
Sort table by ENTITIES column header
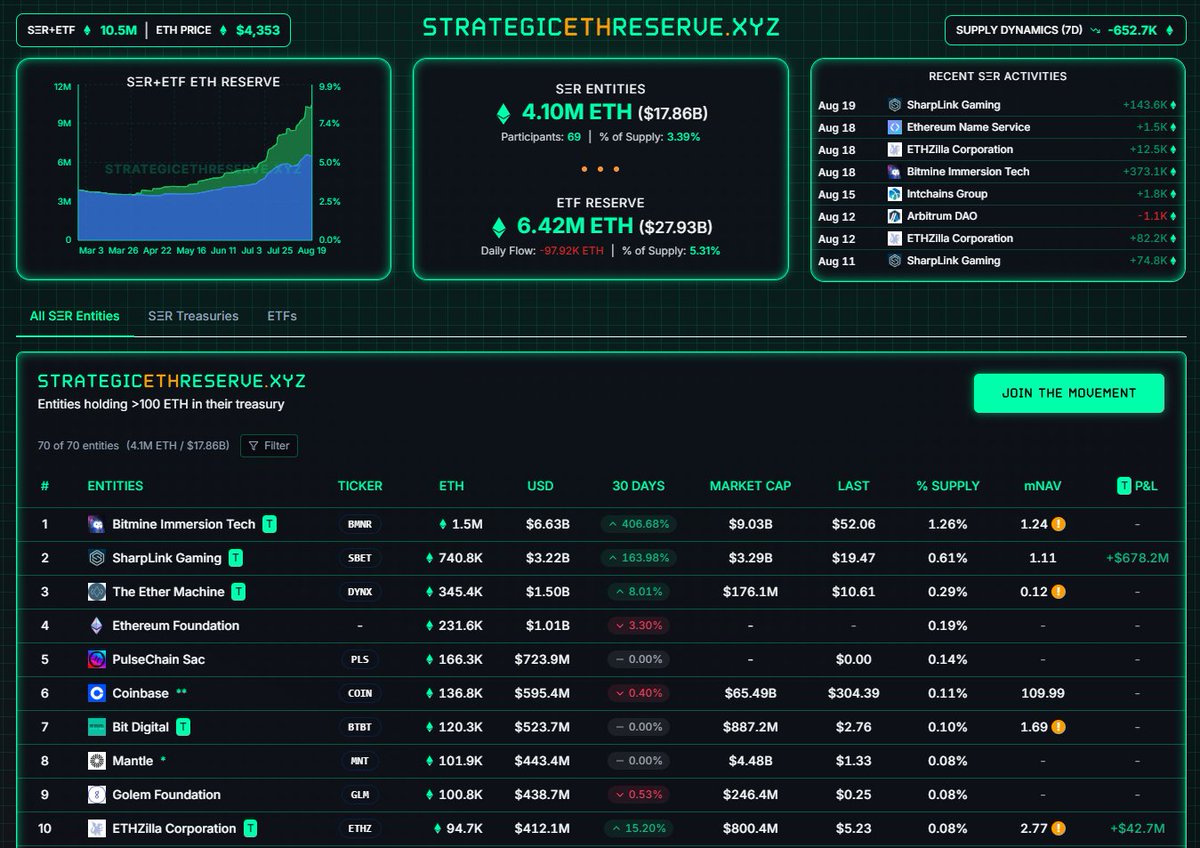tap(115, 486)
